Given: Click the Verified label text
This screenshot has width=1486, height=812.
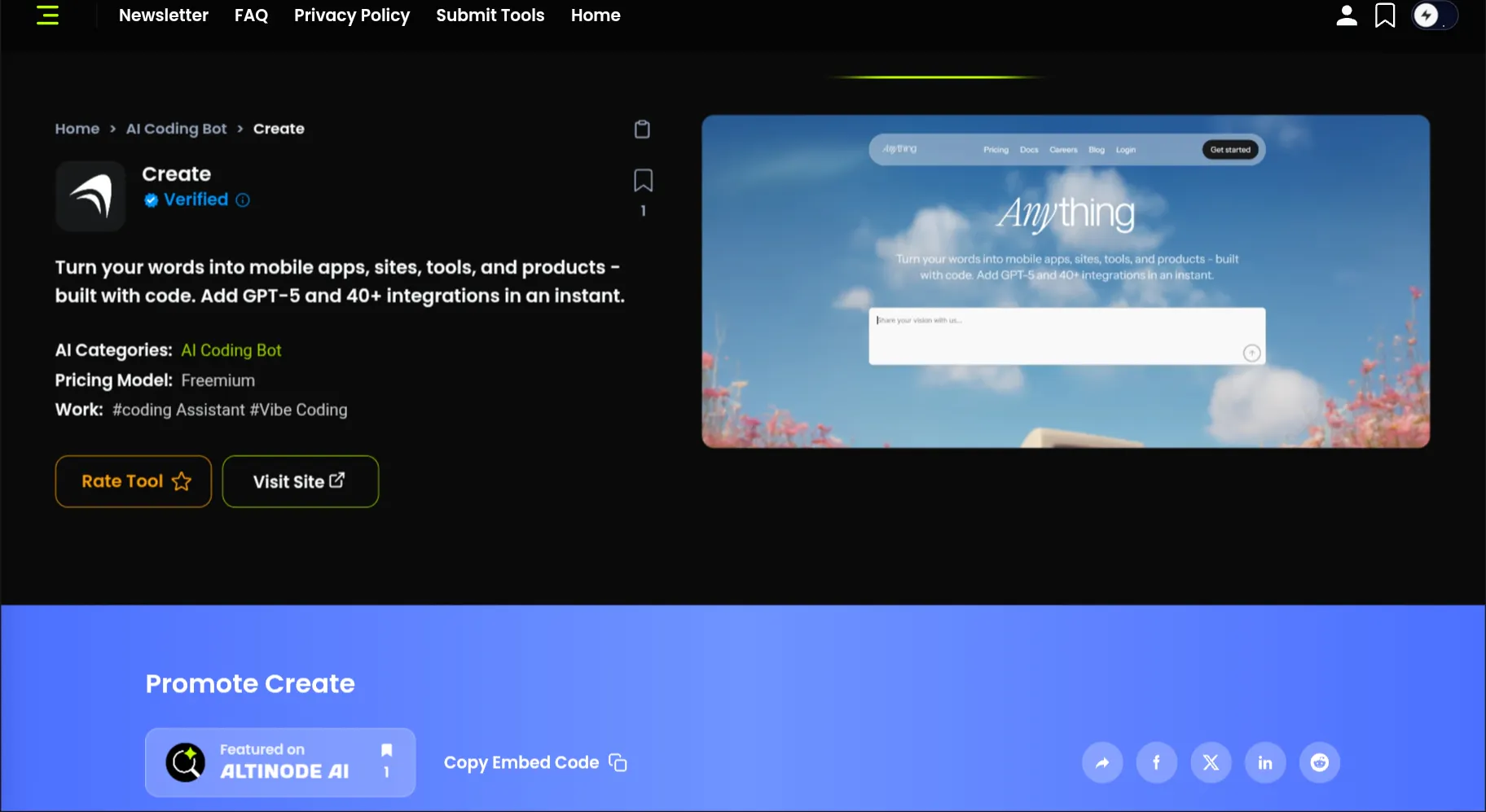Looking at the screenshot, I should click(x=196, y=200).
